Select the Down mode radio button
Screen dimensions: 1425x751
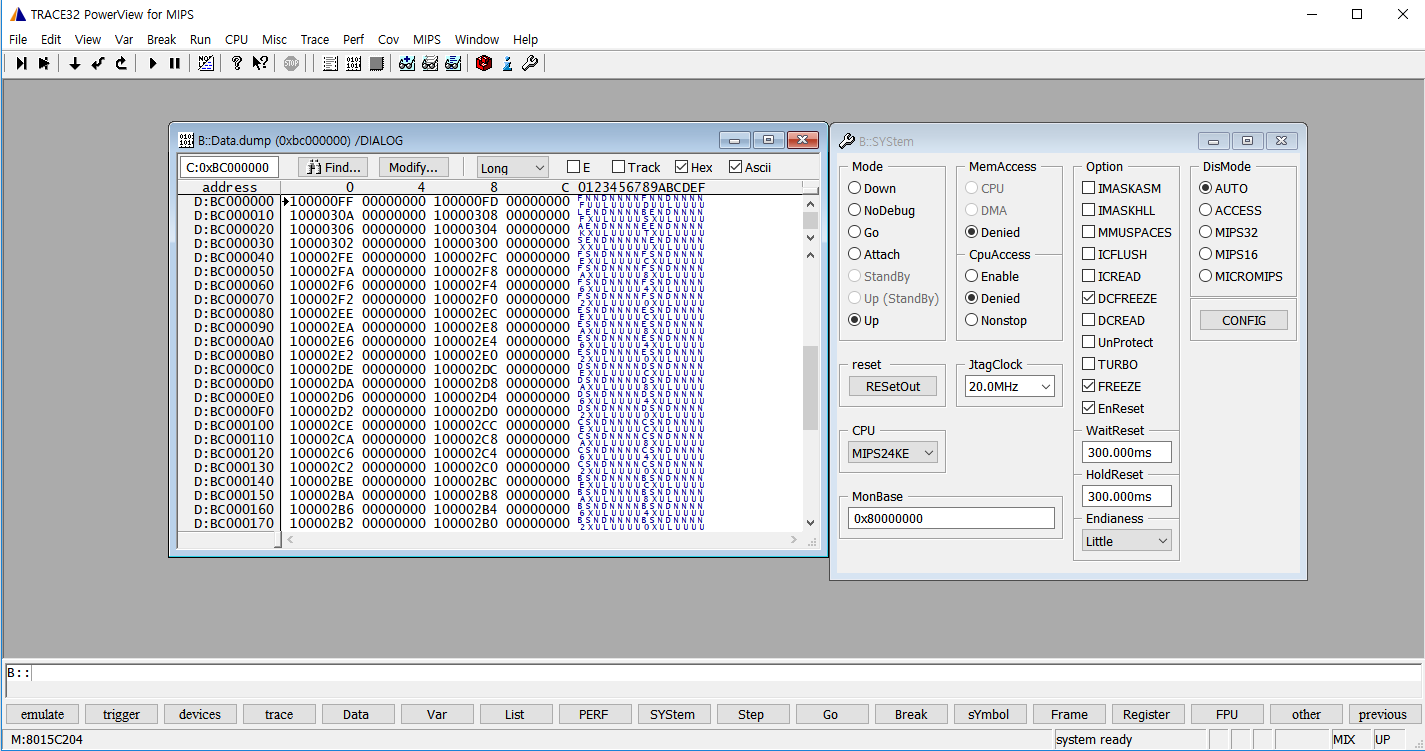pos(855,188)
